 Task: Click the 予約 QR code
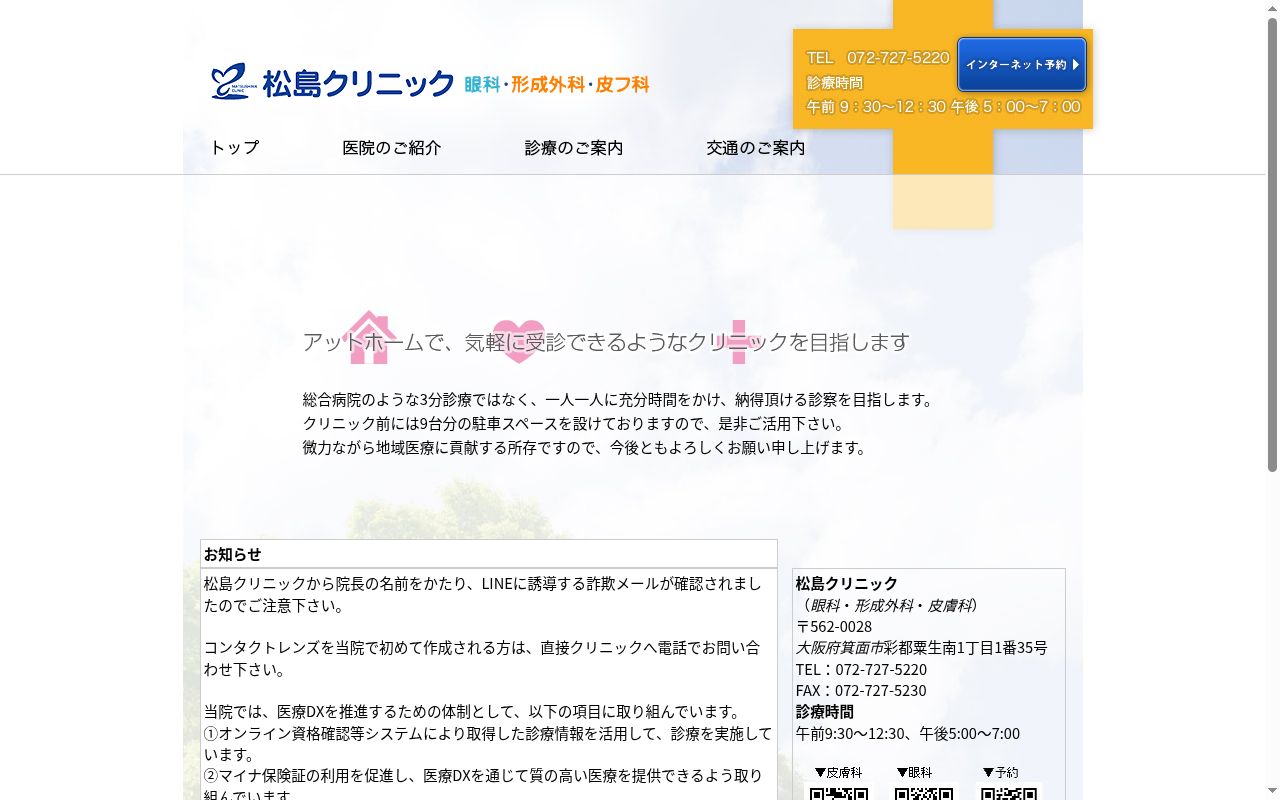1008,792
